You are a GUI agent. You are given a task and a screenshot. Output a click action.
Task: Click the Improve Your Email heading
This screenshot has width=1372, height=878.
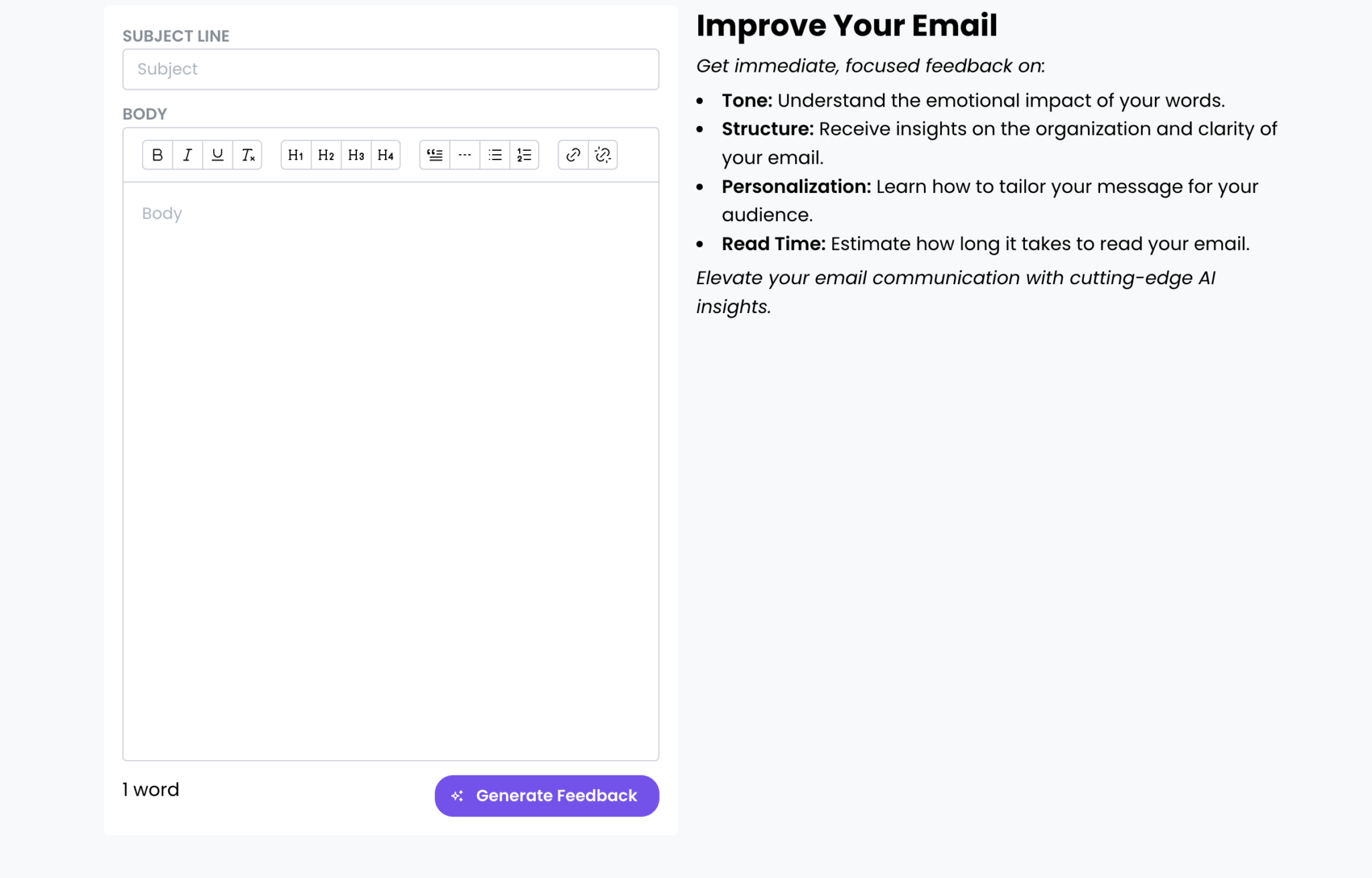pos(847,25)
